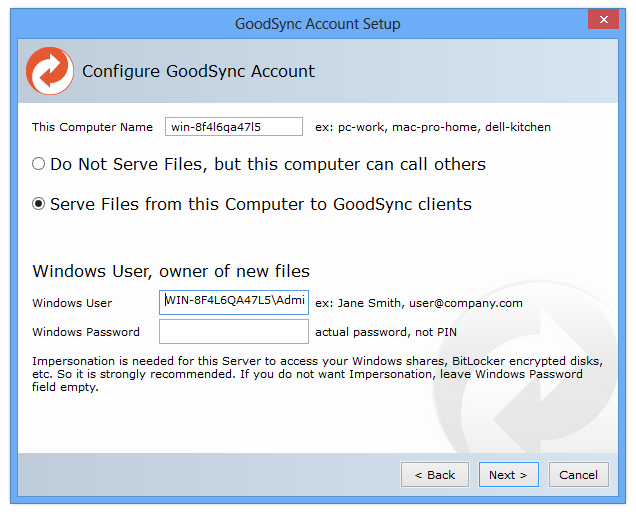Select the Do Not Serve Files option
The image size is (636, 514).
tap(39, 164)
